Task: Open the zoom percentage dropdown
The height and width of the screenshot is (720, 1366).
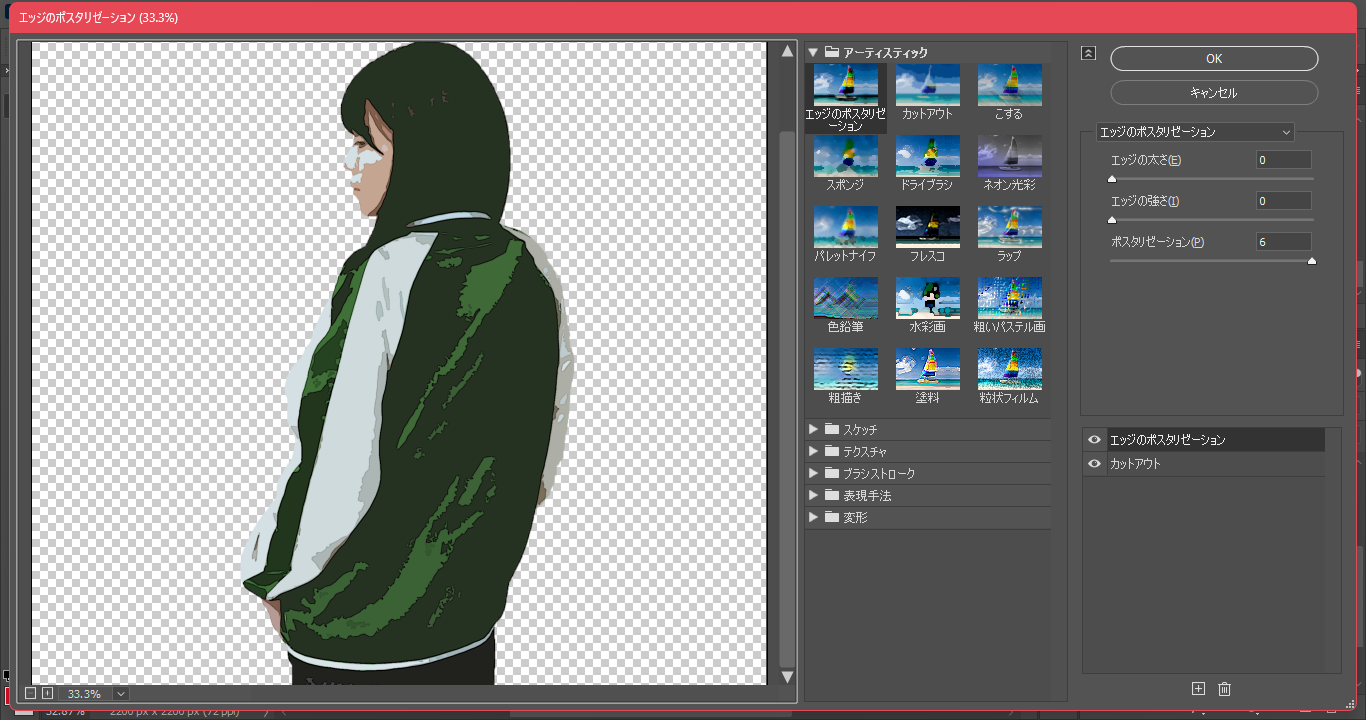Action: [121, 693]
